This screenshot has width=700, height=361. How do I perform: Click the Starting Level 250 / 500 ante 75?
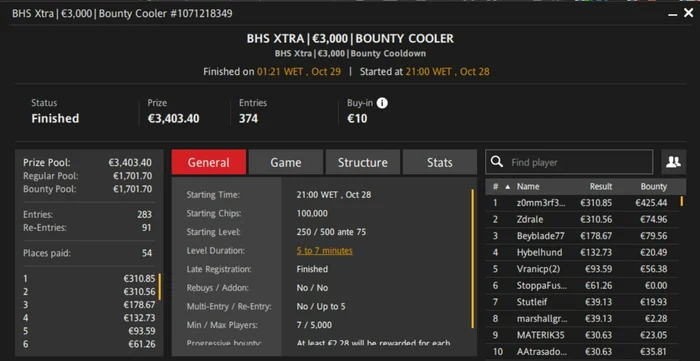[x=331, y=232]
